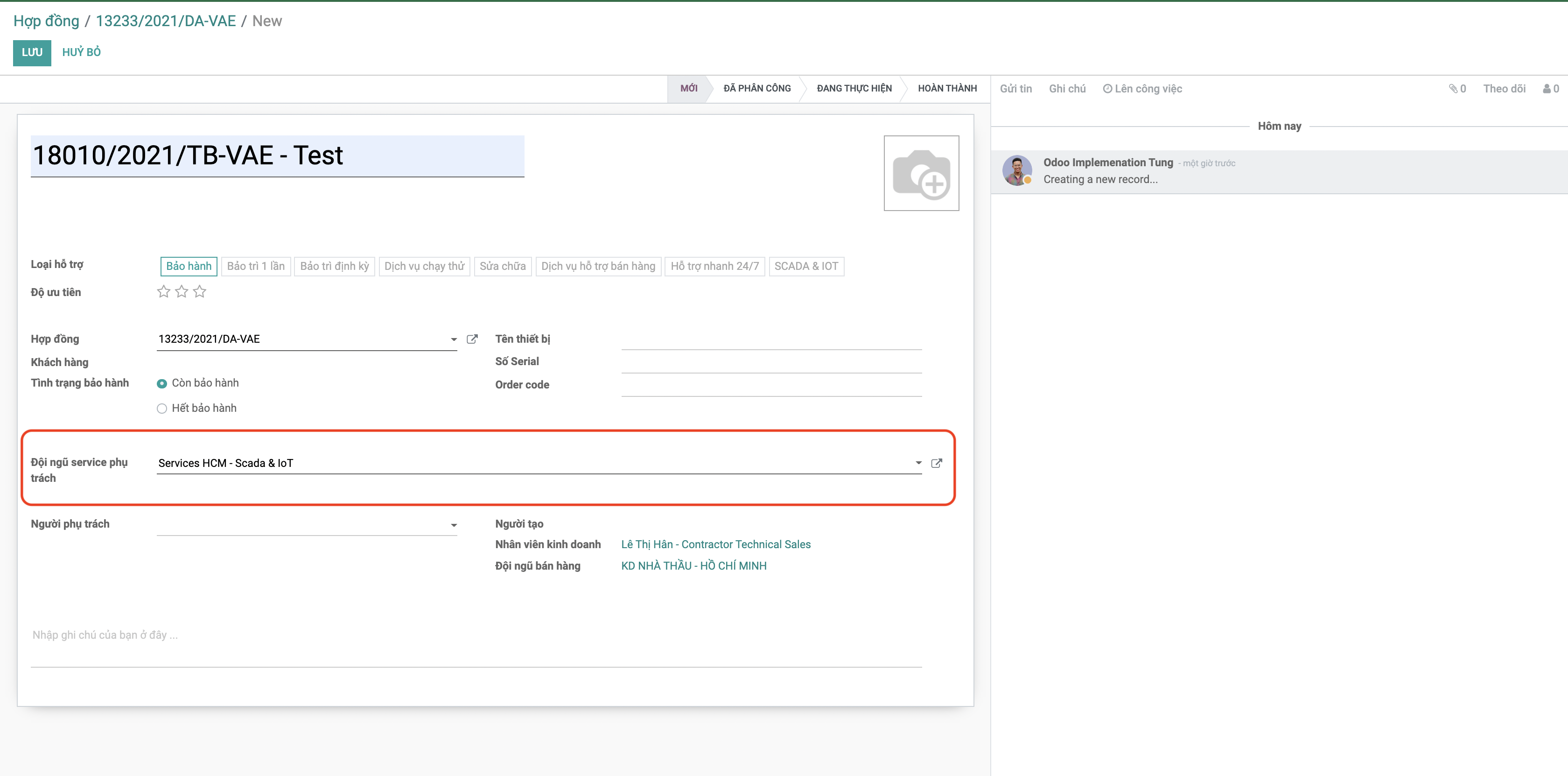
Task: Click the camera add-image placeholder
Action: (x=921, y=173)
